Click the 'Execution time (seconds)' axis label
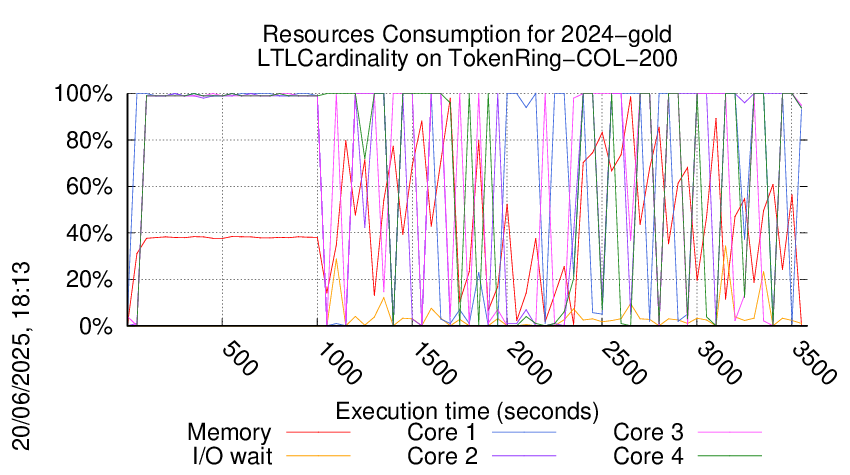Image resolution: width=850 pixels, height=475 pixels. point(467,411)
